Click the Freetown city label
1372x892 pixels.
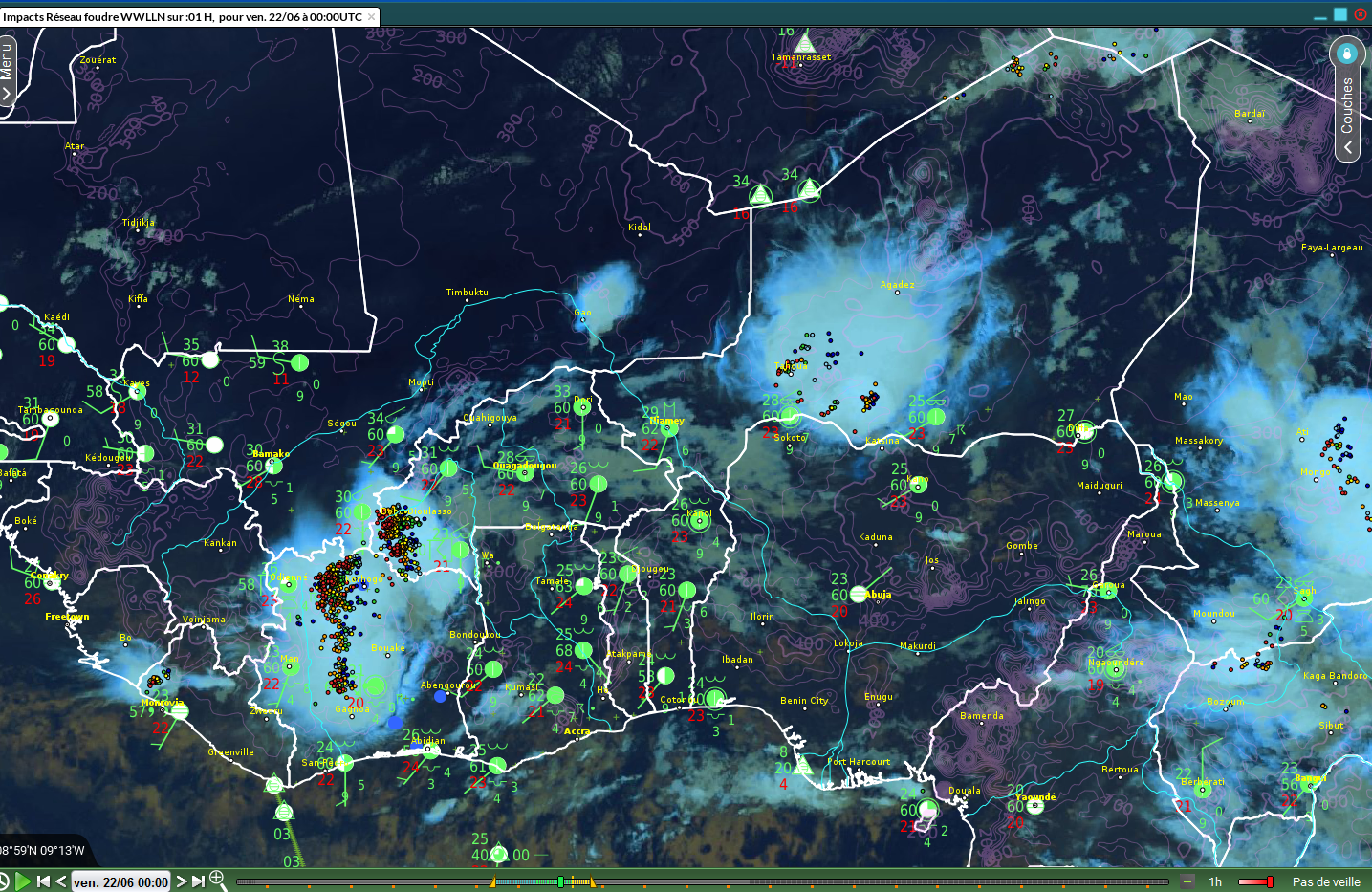point(67,617)
